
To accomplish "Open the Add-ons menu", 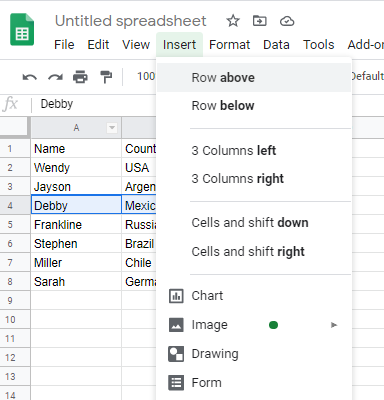I will coord(366,45).
